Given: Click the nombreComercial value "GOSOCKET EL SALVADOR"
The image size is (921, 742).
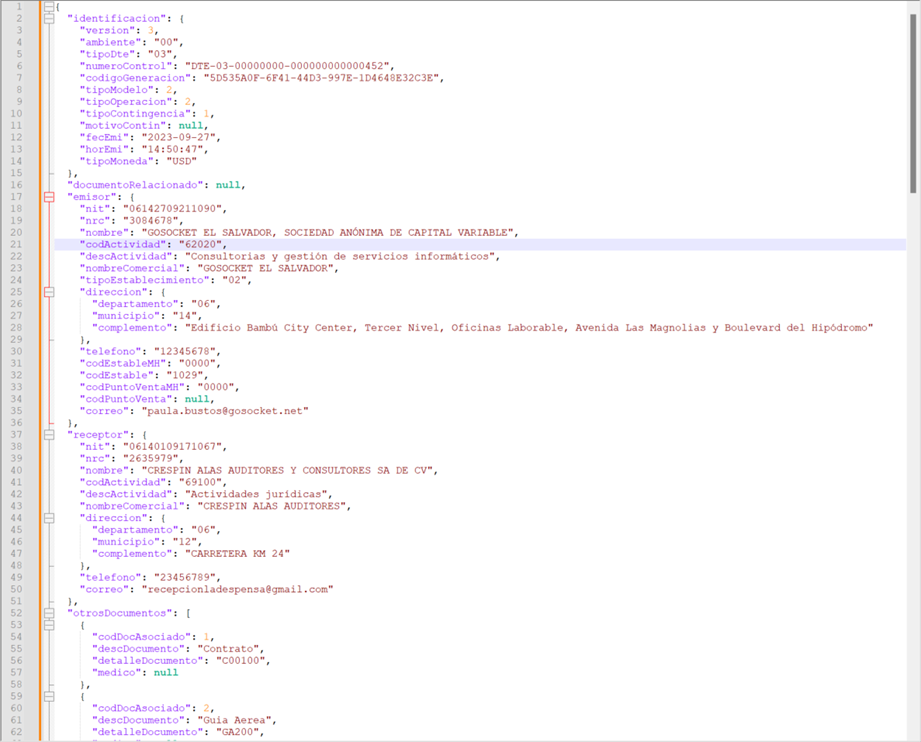Looking at the screenshot, I should (265, 268).
